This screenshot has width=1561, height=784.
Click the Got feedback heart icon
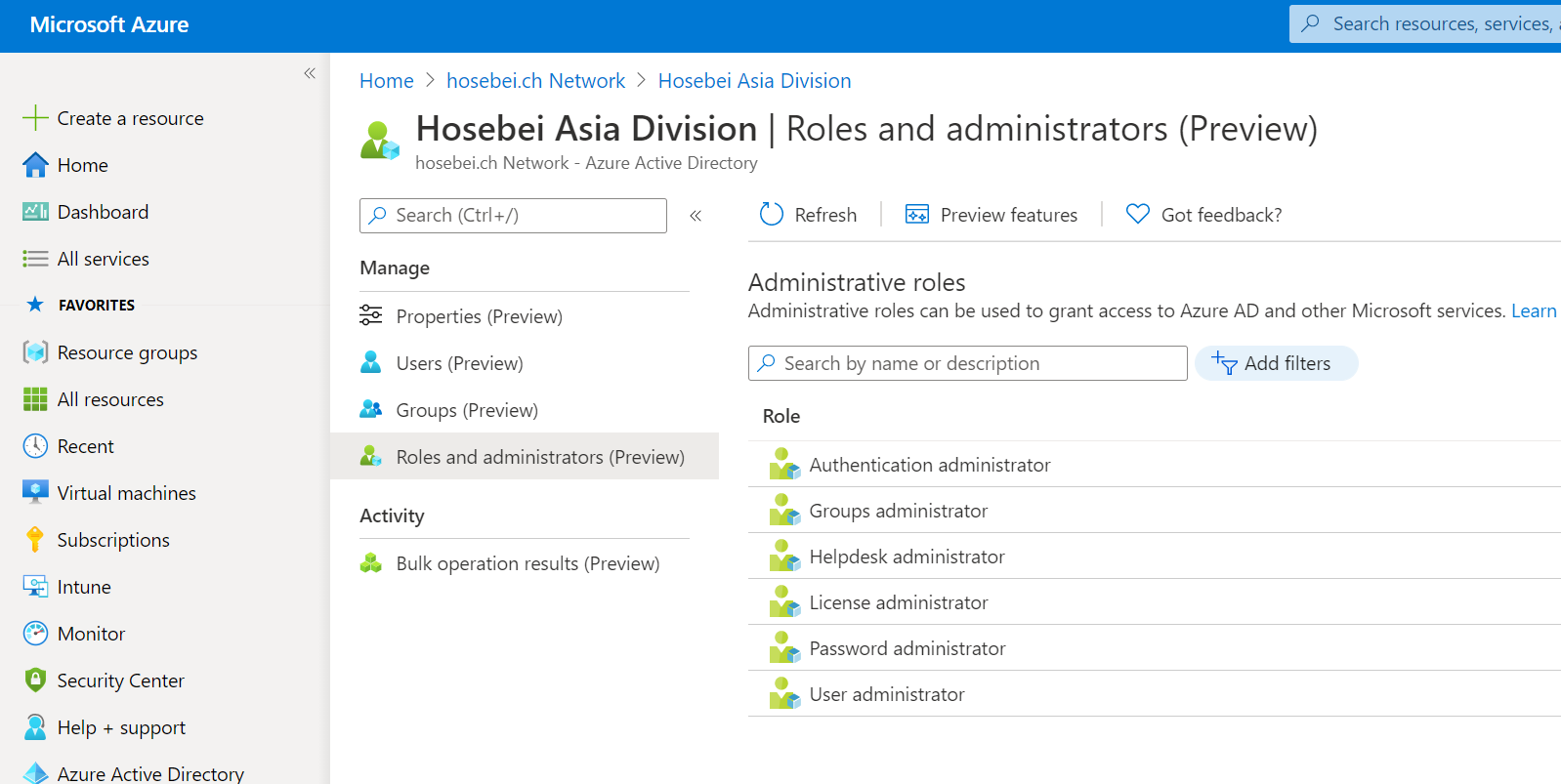(x=1138, y=214)
